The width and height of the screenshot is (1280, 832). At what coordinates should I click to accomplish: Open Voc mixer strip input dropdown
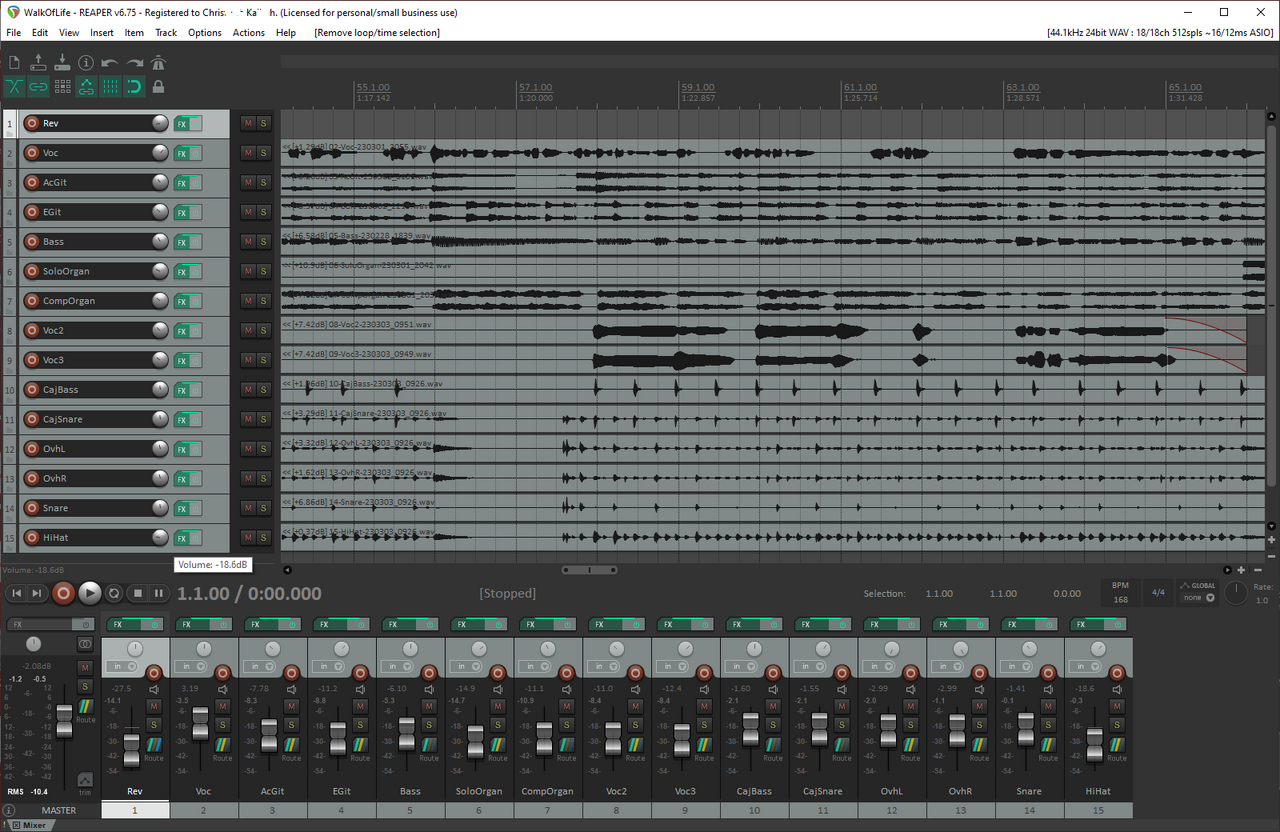191,666
